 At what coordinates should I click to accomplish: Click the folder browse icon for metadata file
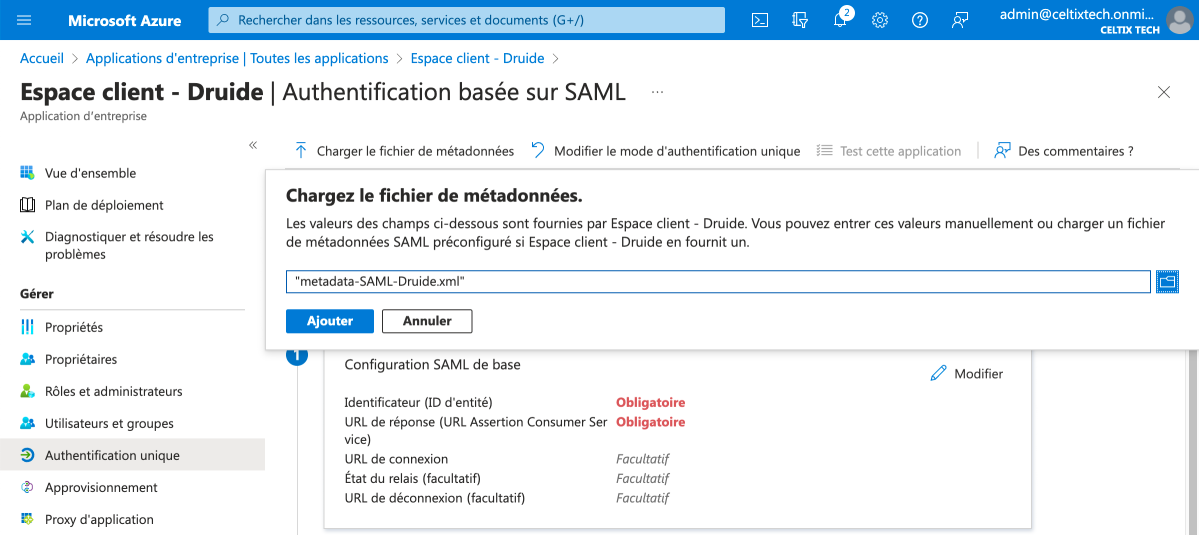(1167, 282)
